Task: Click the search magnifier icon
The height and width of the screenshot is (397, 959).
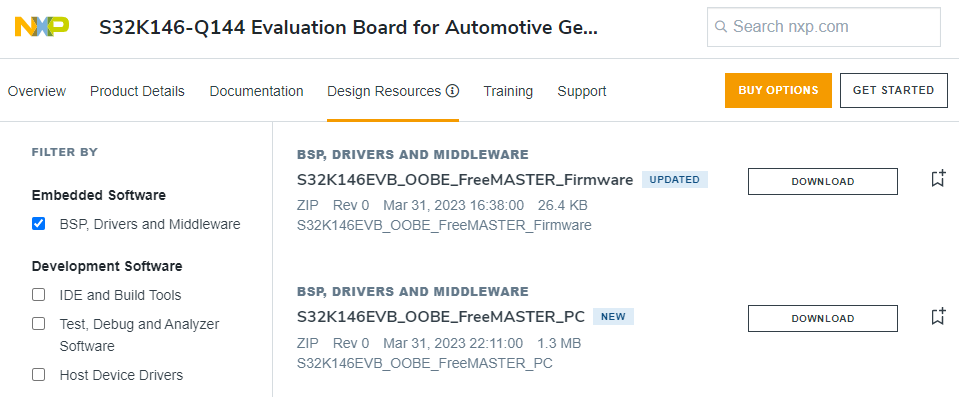Action: pyautogui.click(x=721, y=27)
